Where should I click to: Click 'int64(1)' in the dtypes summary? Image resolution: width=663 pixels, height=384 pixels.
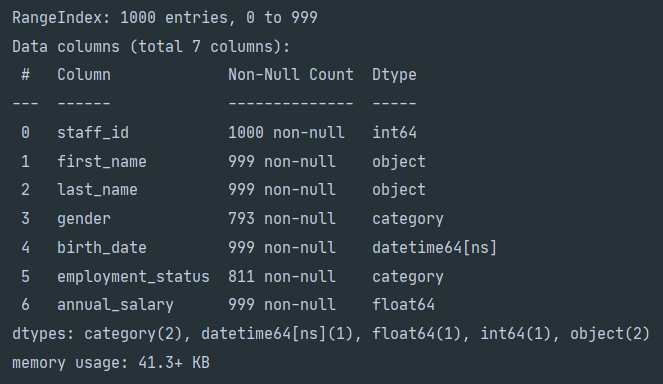tap(516, 335)
